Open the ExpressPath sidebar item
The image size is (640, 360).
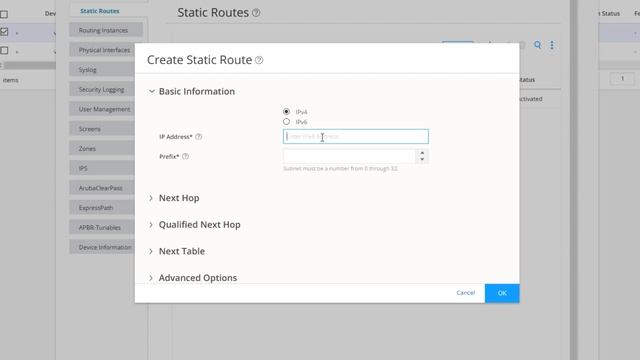pos(102,208)
